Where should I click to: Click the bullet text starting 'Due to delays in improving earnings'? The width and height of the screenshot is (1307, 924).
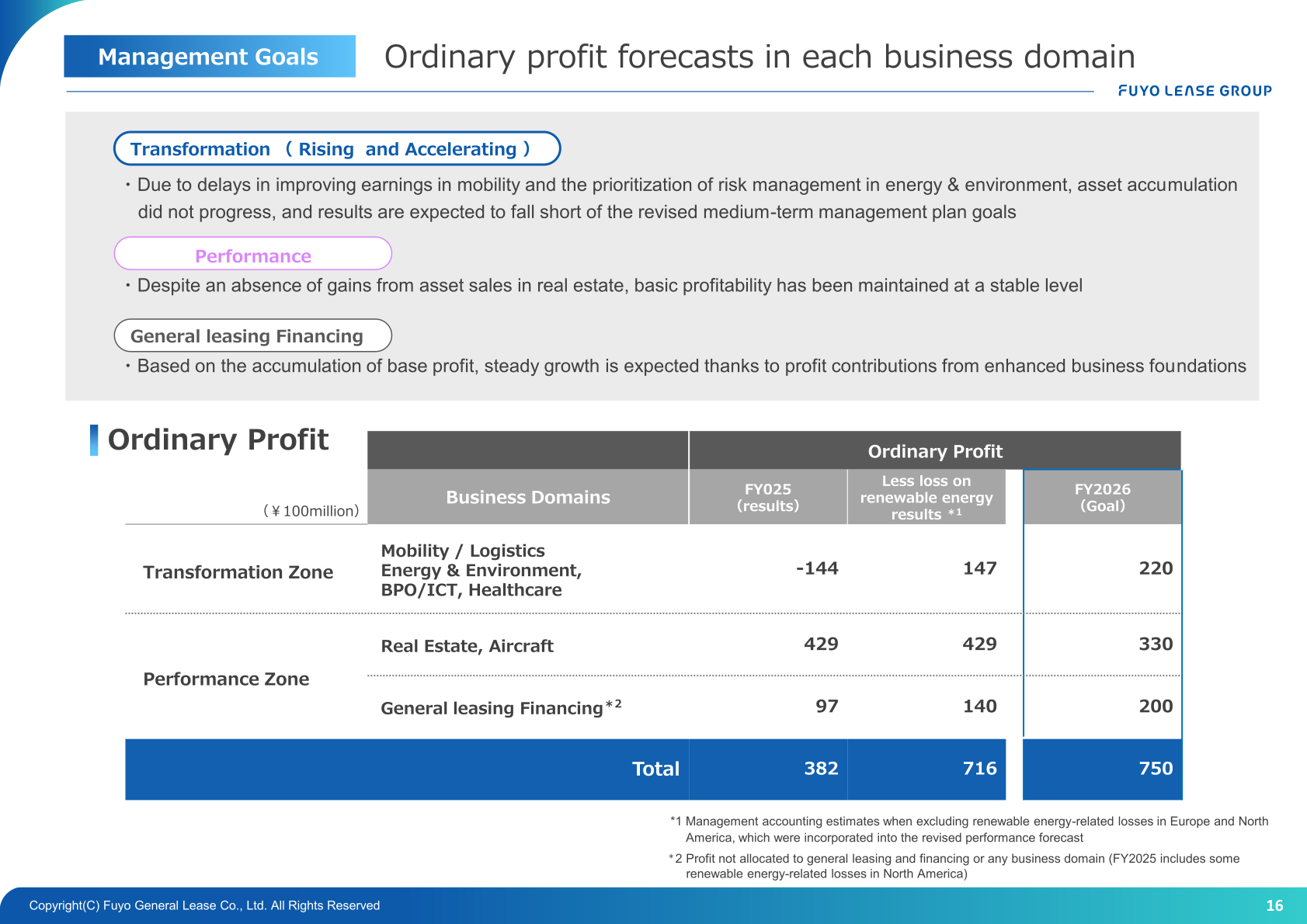click(x=681, y=198)
